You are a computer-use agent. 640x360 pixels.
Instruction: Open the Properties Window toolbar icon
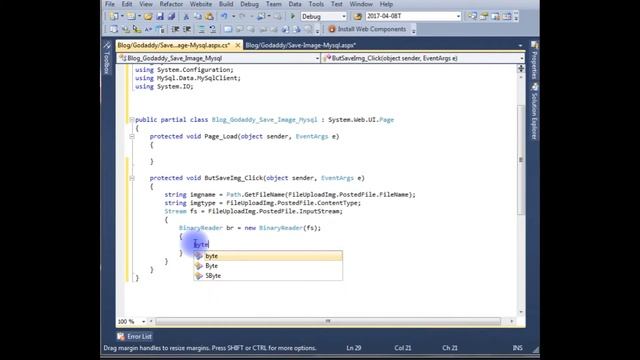pos(484,16)
